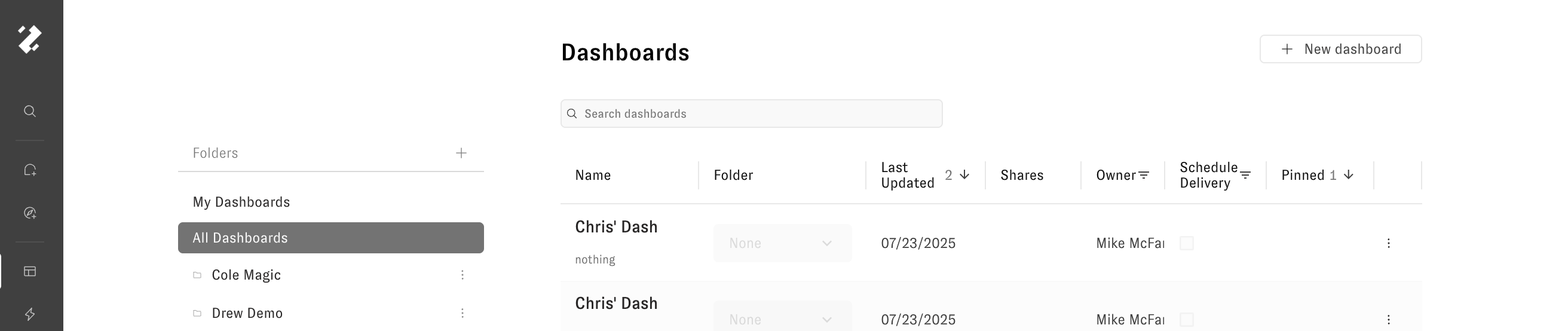Screen dimensions: 1568x331
Task: Click the lightning bolt sidebar icon
Action: (x=30, y=314)
